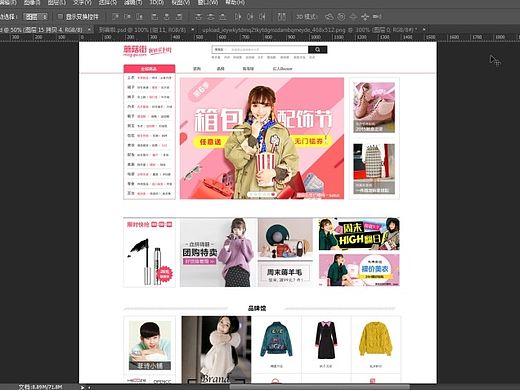This screenshot has height=390, width=520.
Task: Click the pink shoes promo image on canvas
Action: click(x=374, y=107)
